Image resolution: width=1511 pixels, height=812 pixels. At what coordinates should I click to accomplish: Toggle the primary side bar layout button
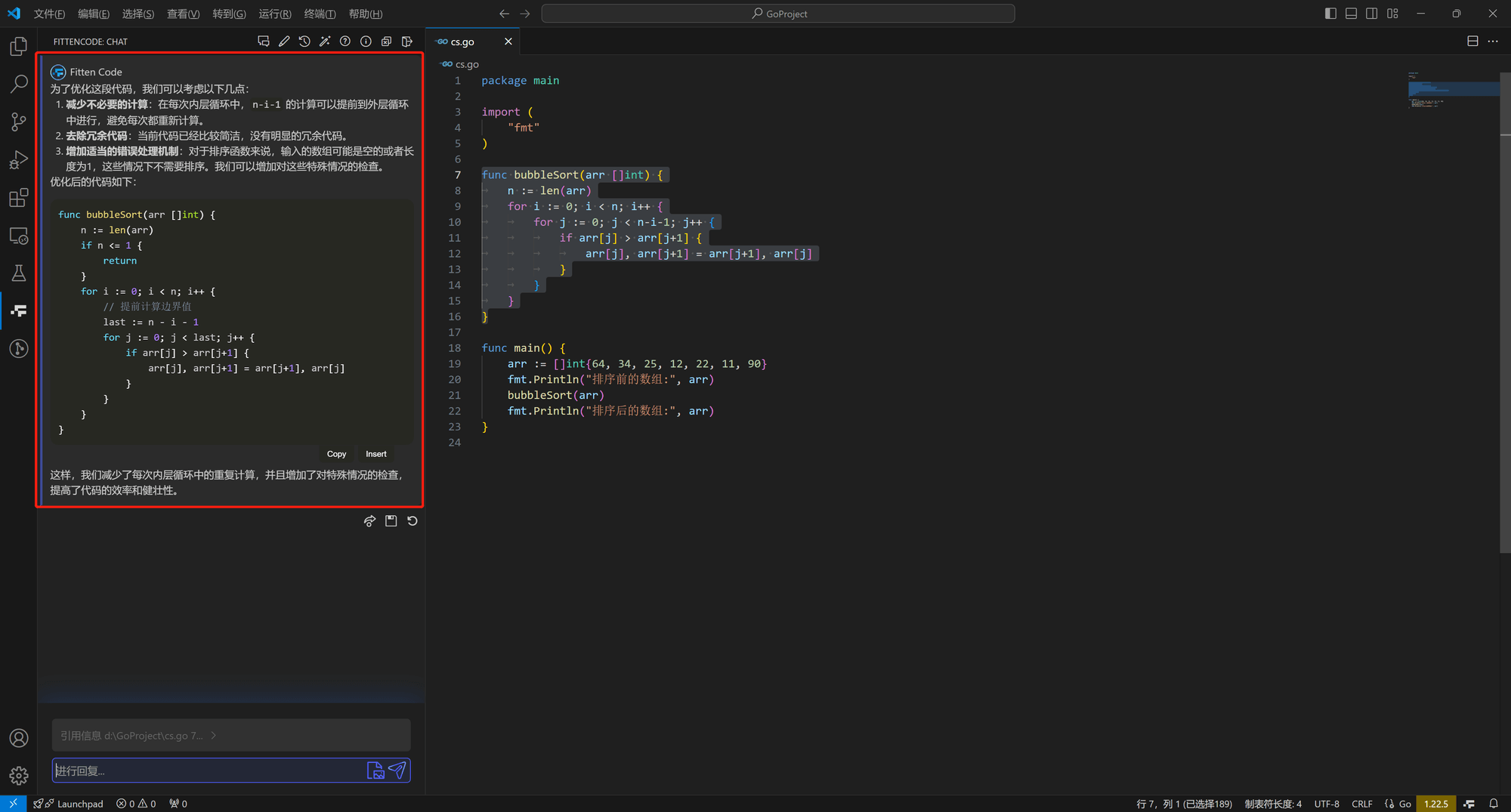[x=1330, y=14]
